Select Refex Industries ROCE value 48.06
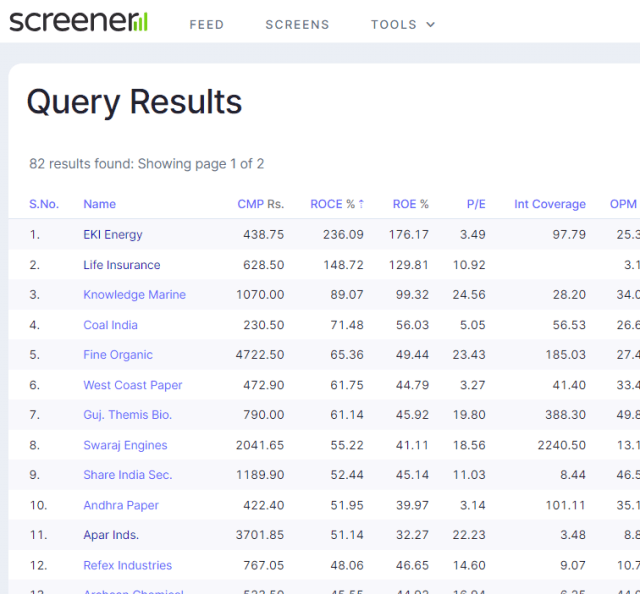This screenshot has height=594, width=640. pos(347,565)
